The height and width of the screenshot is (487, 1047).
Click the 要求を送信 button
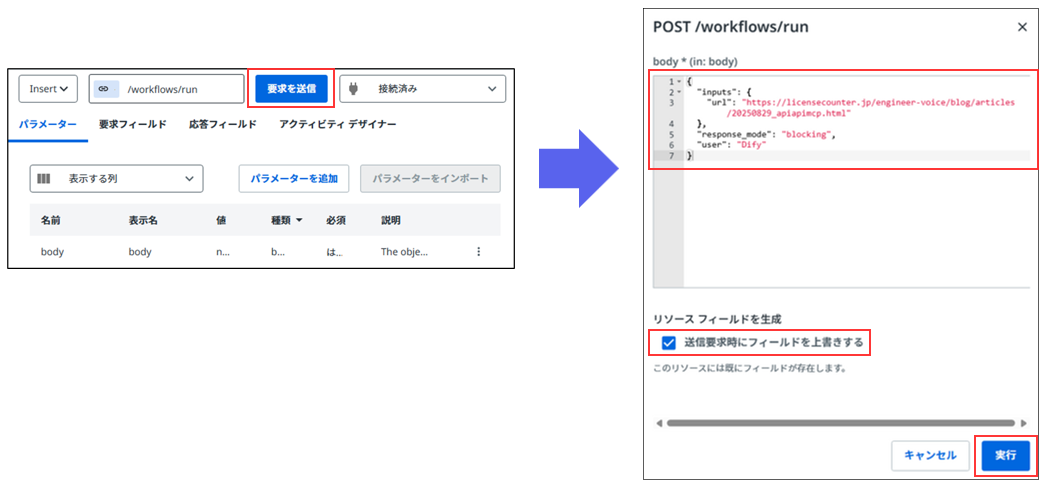(290, 89)
